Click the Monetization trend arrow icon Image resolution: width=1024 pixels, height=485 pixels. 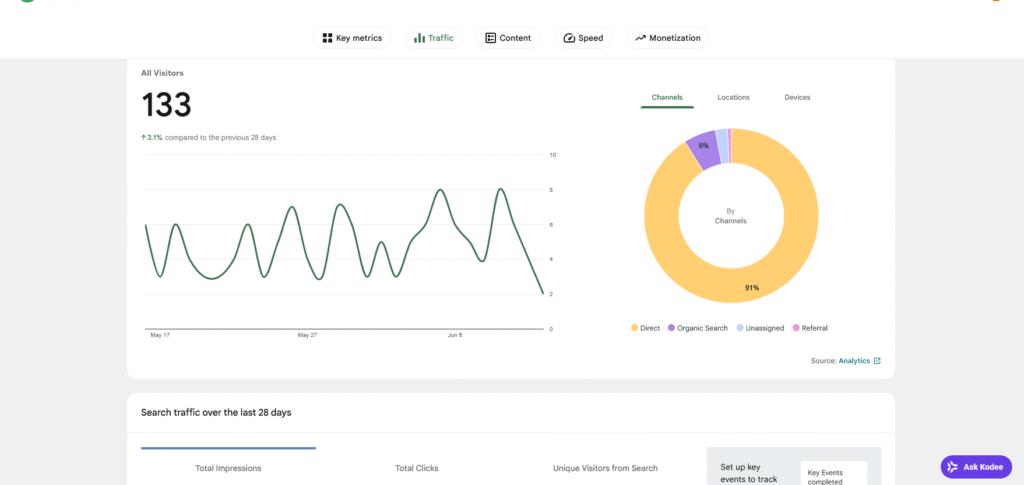[641, 38]
